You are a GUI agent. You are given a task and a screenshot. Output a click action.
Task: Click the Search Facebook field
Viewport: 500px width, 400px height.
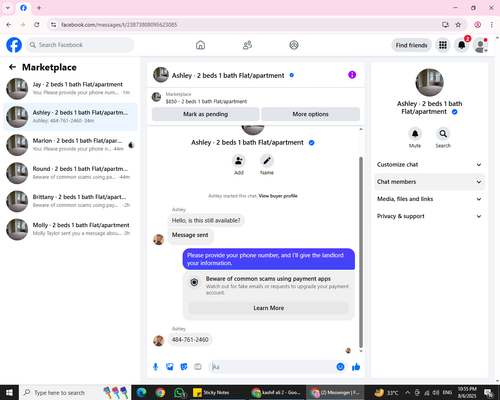(x=80, y=45)
